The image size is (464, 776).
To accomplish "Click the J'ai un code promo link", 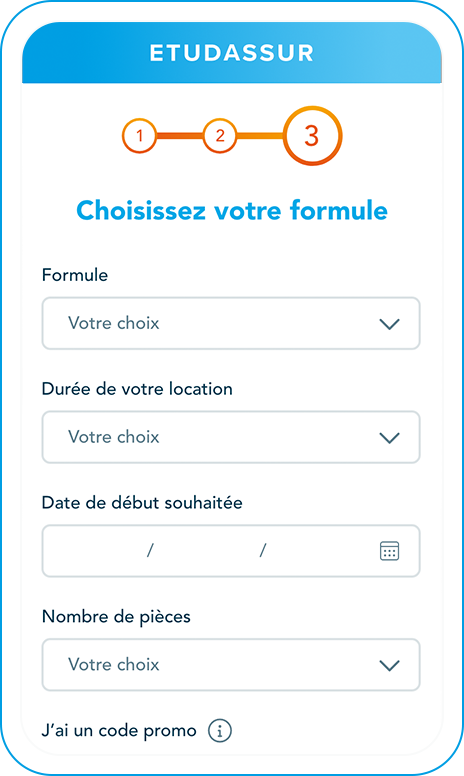I will (x=119, y=730).
